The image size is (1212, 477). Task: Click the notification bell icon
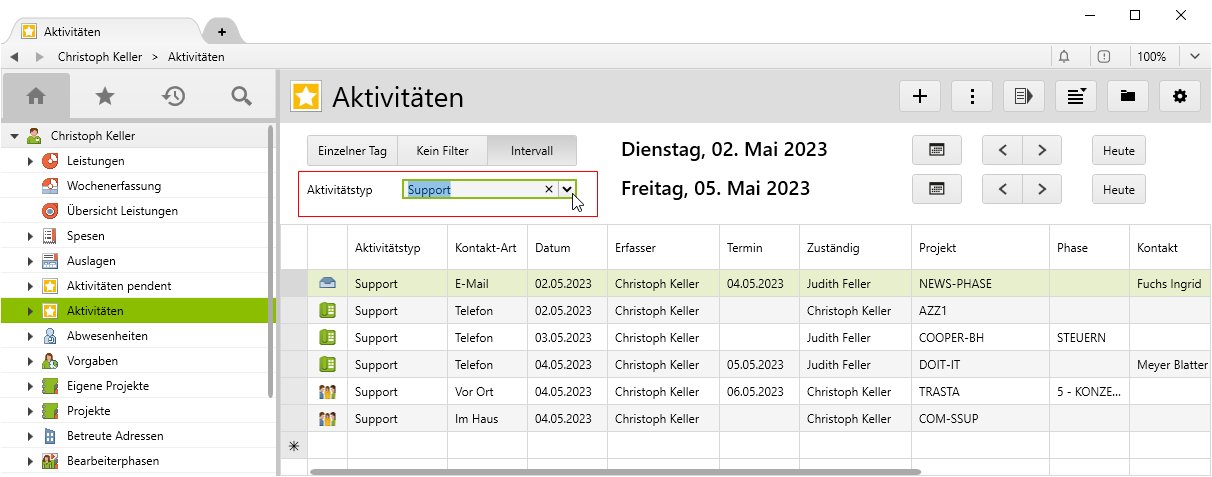(1064, 57)
